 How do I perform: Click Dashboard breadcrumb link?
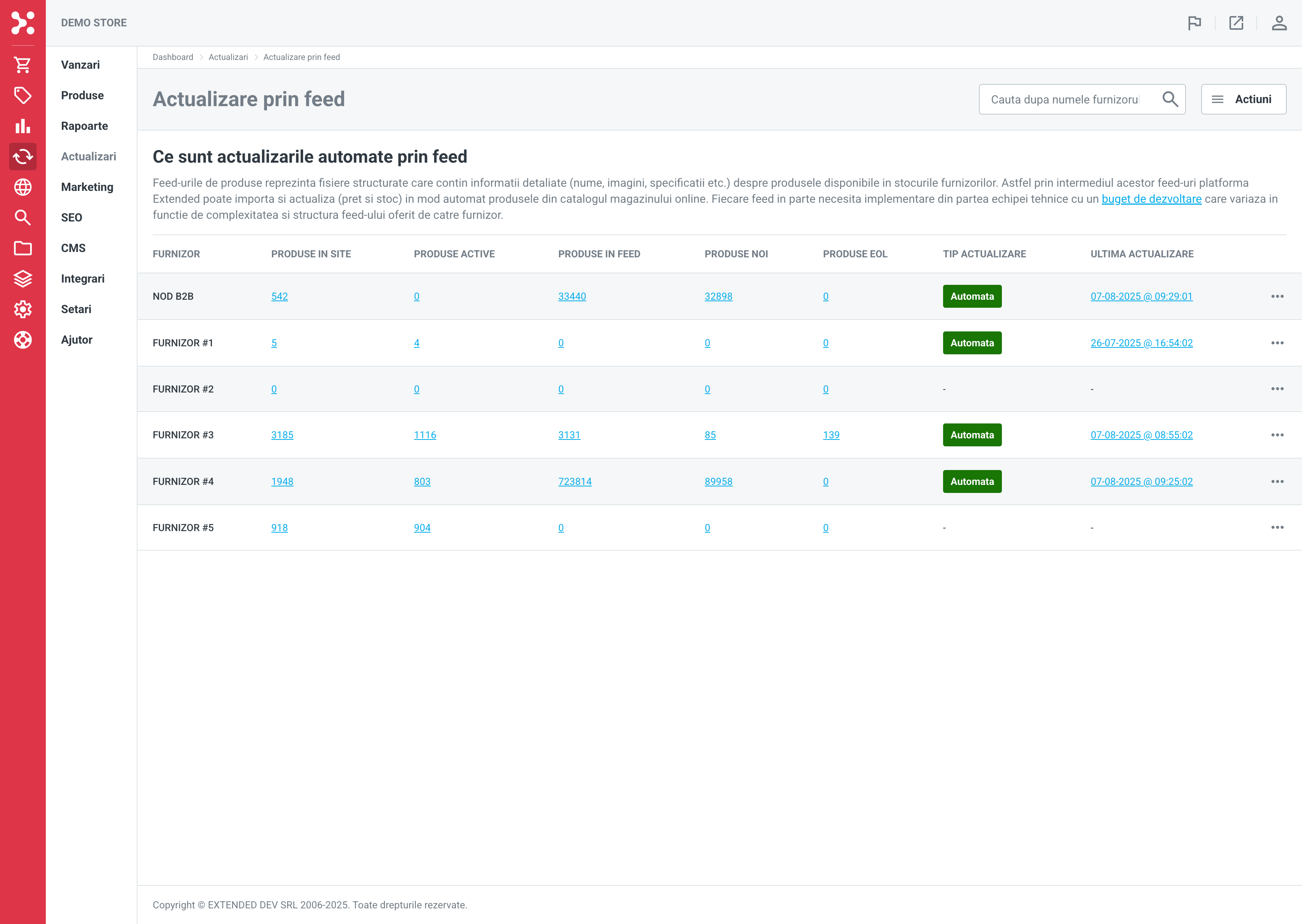[173, 57]
